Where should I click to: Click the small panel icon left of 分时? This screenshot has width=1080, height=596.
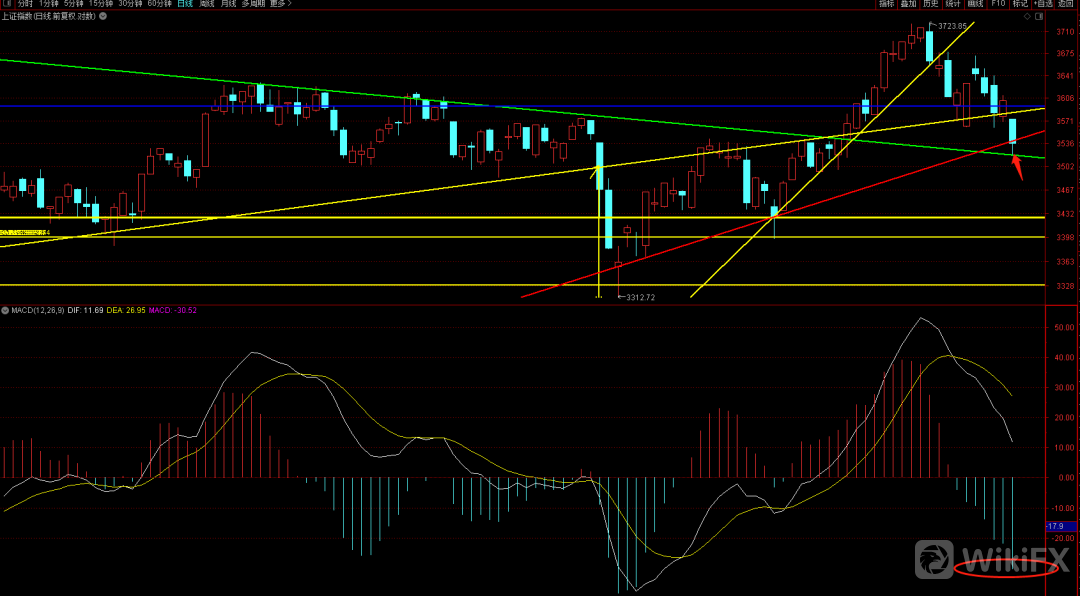coord(6,4)
